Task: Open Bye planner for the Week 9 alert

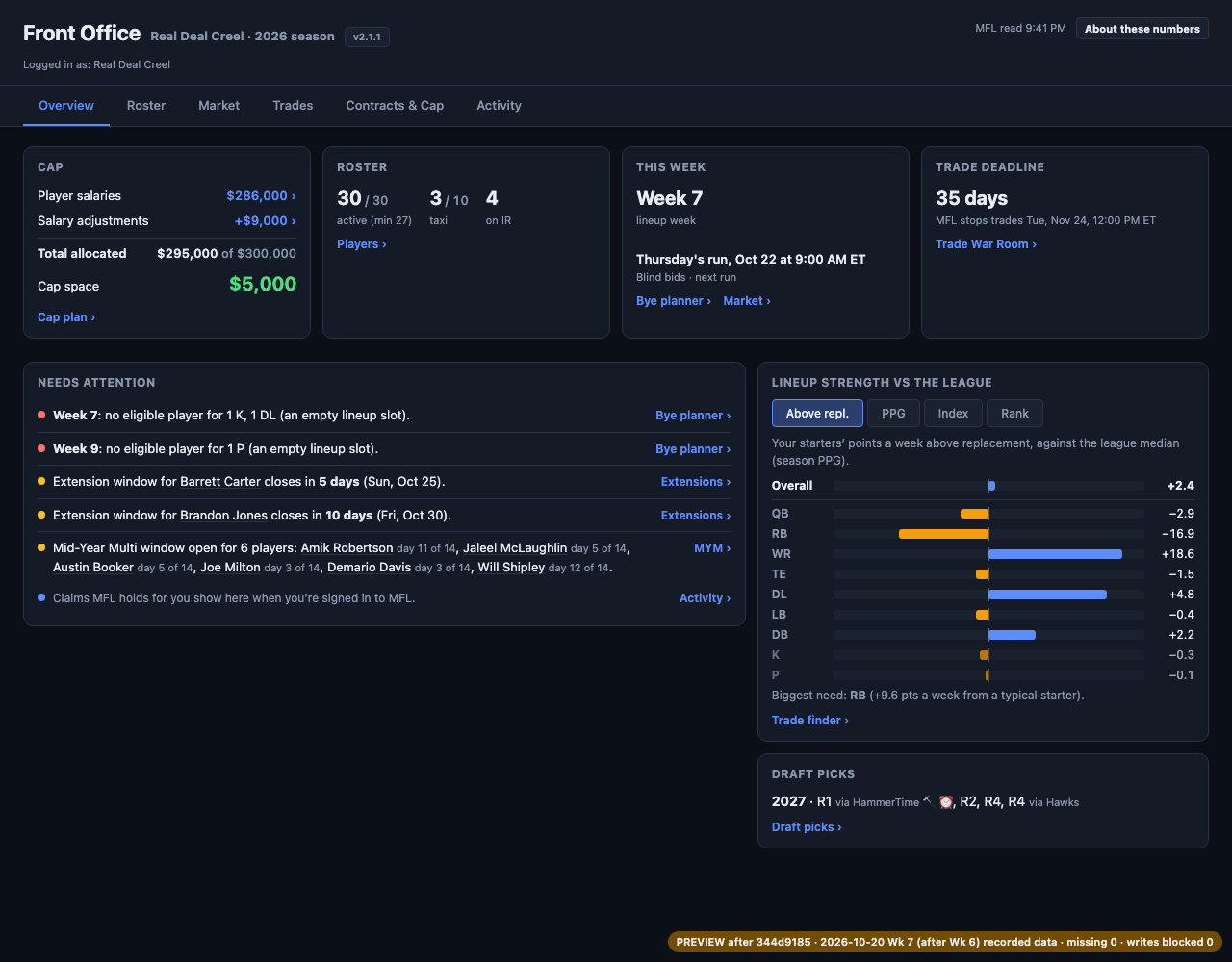Action: point(693,449)
